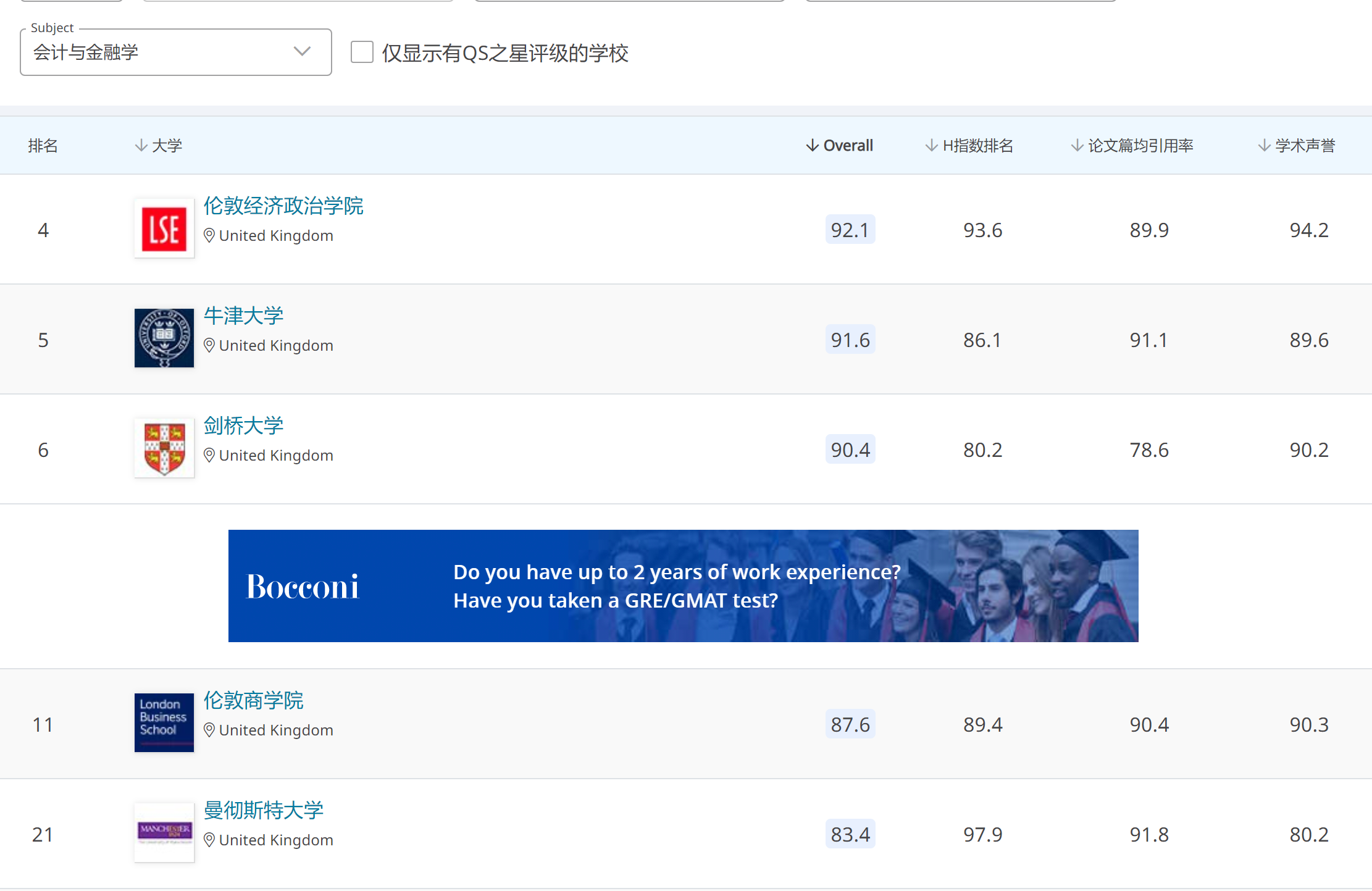Click the Oxford University crest logo
Screen dimensions: 1372x891
pos(164,338)
